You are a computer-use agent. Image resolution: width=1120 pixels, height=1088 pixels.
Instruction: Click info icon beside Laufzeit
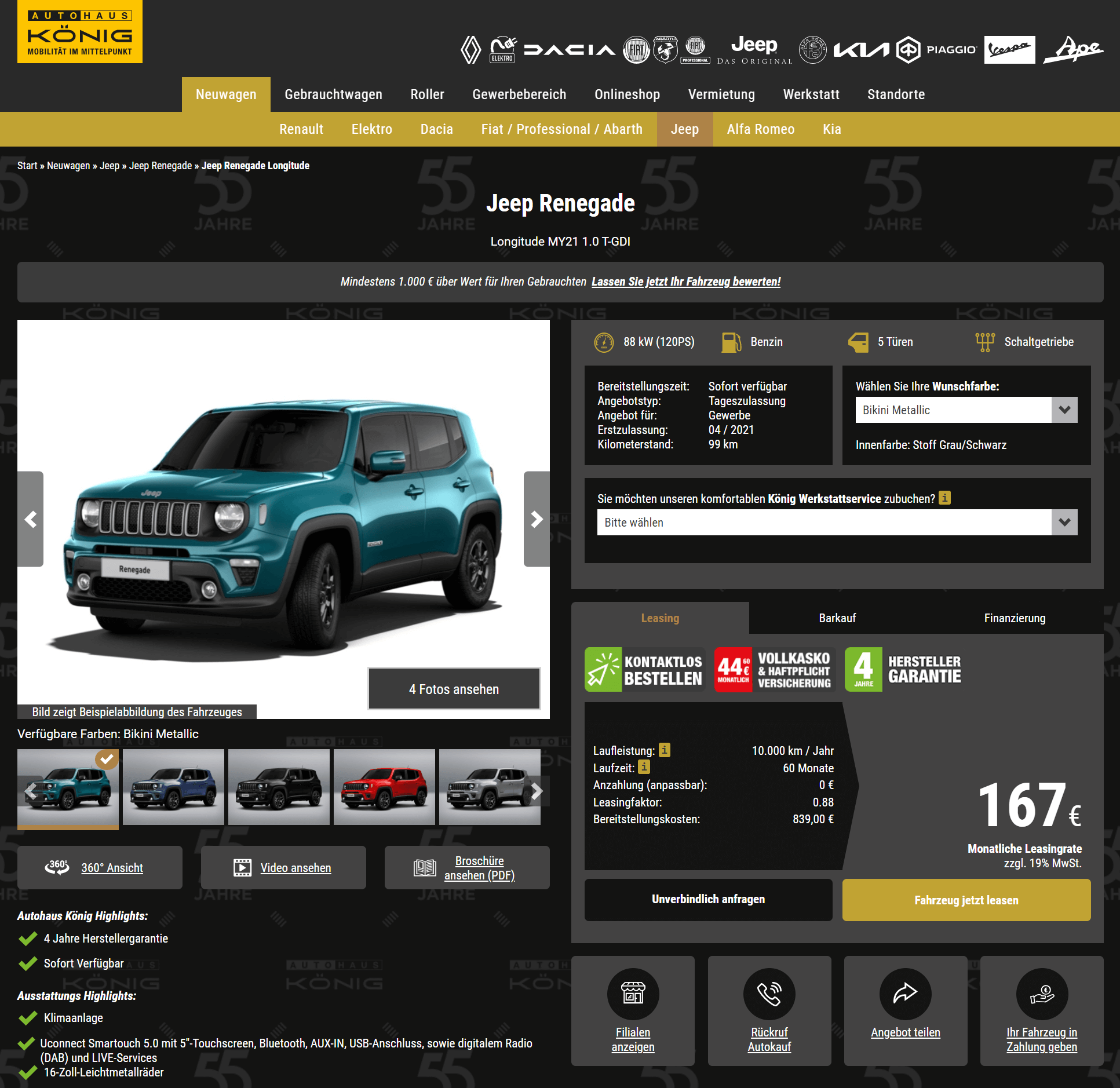point(644,767)
